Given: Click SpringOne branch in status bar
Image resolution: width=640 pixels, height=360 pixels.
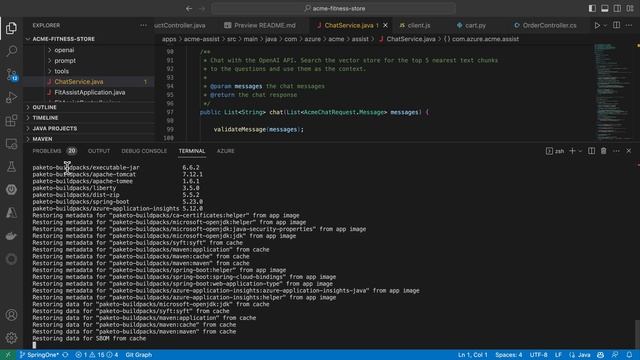Looking at the screenshot, I should (39, 355).
